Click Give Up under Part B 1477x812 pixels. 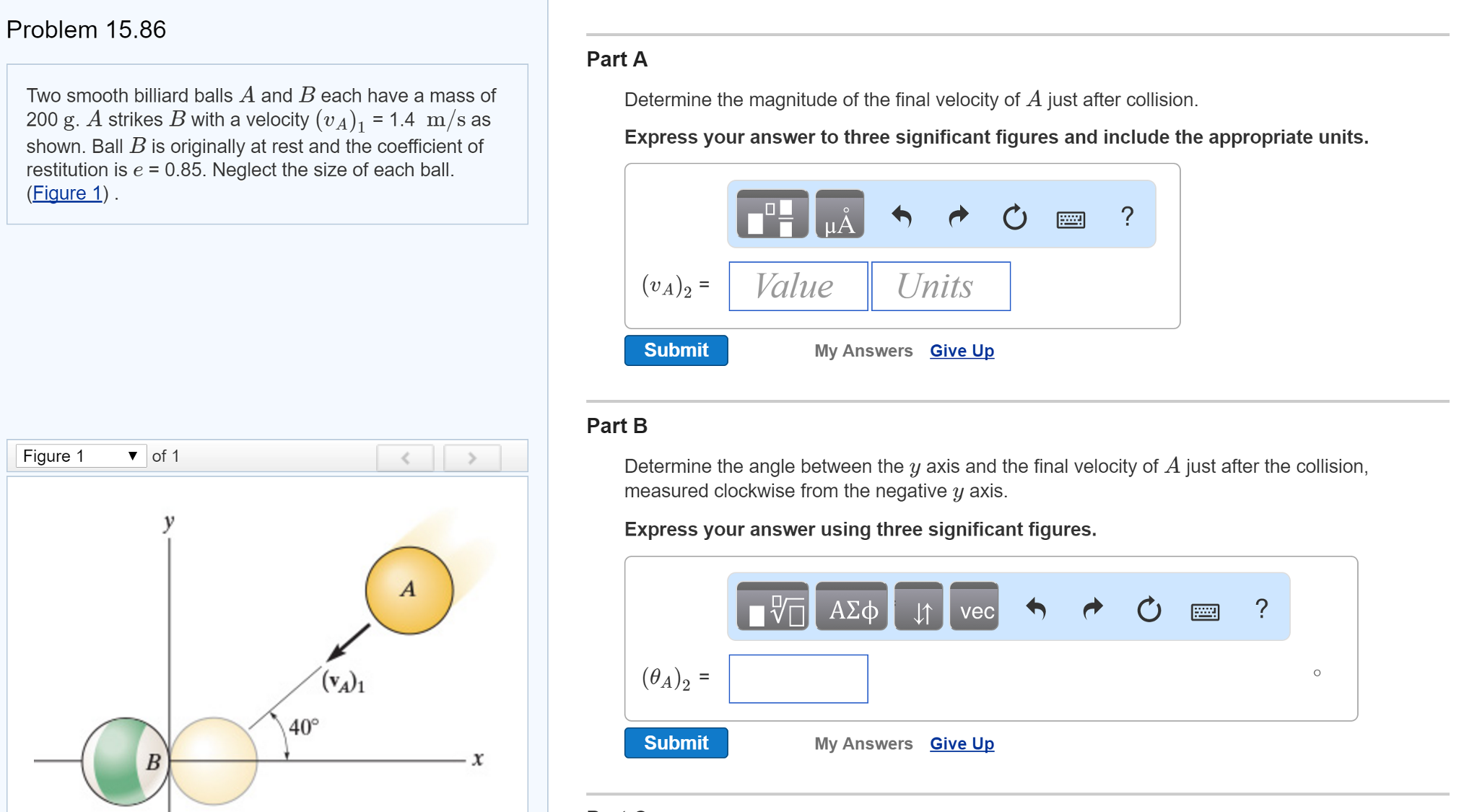(x=961, y=743)
